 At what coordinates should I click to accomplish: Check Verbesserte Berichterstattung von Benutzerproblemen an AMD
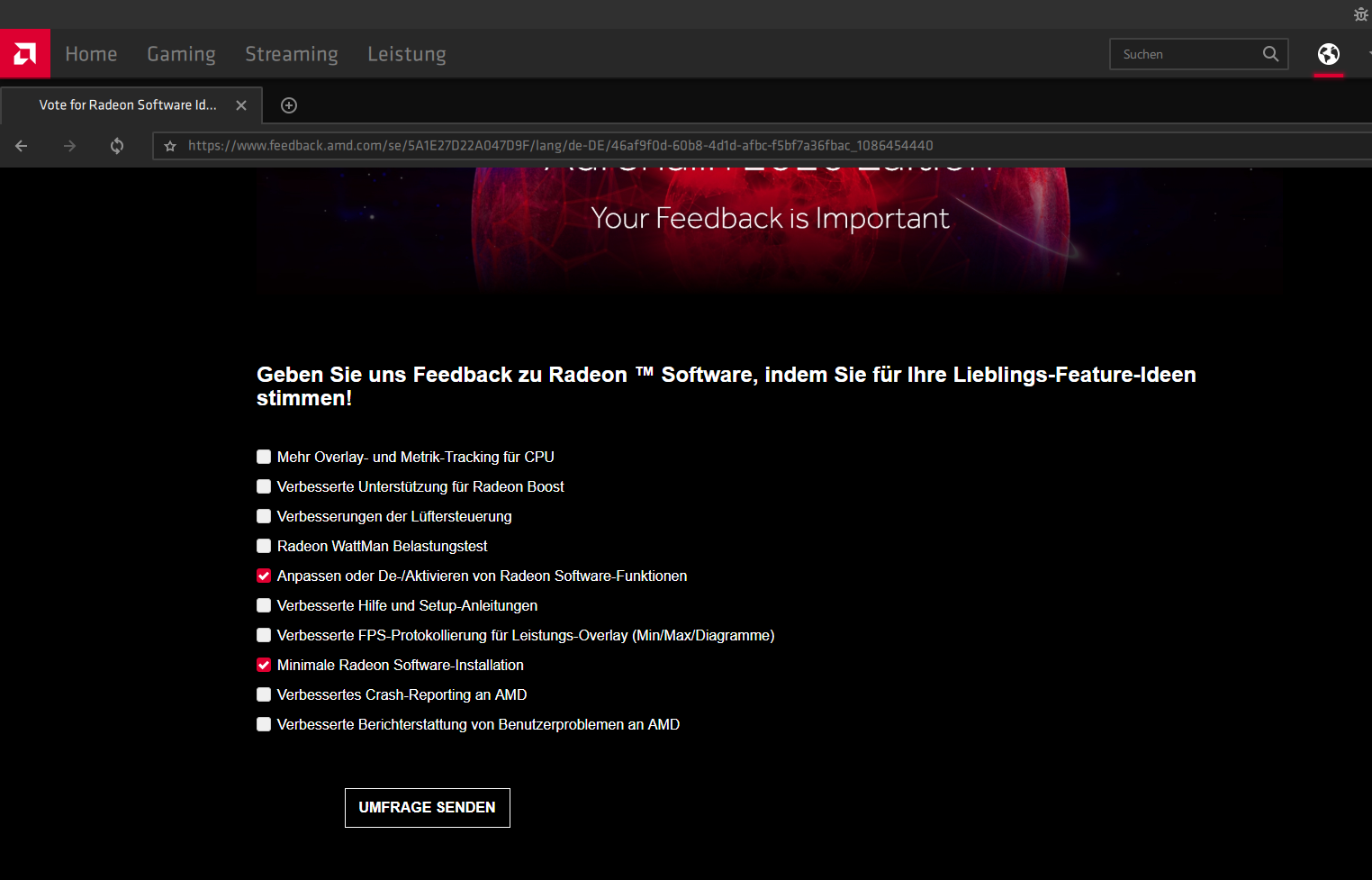click(x=264, y=724)
